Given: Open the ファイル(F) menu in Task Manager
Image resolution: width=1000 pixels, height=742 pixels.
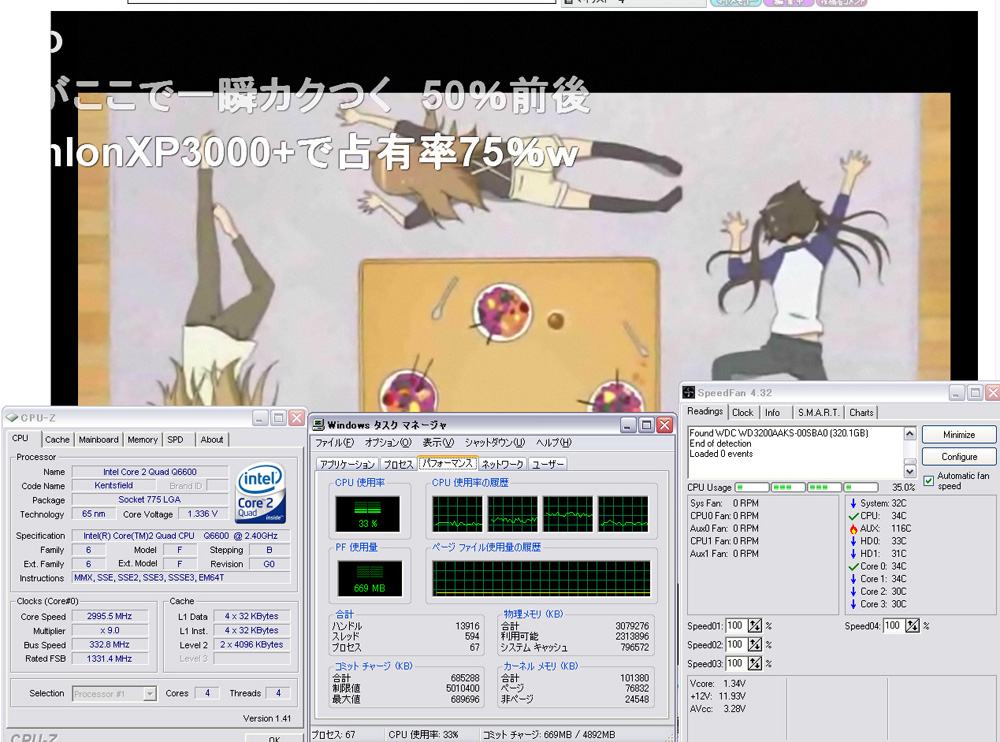Looking at the screenshot, I should click(334, 443).
